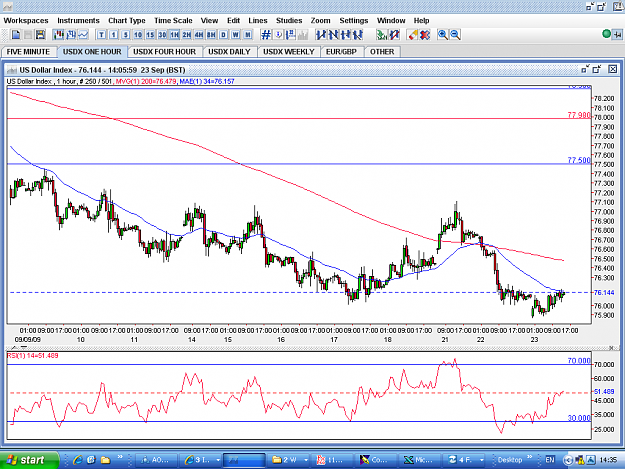
Task: Open the Instruments menu
Action: 78,20
